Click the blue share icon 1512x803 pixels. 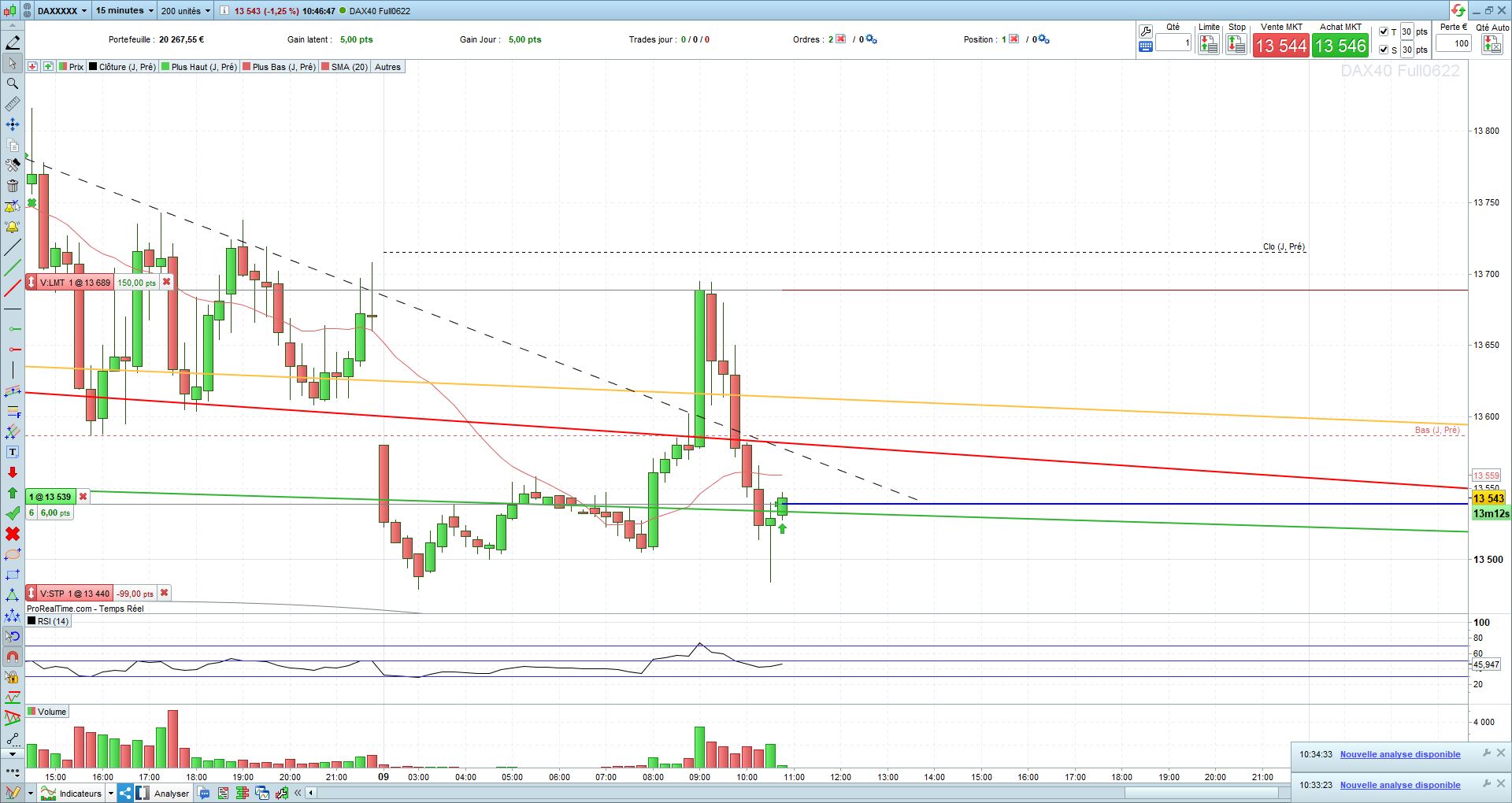[x=125, y=793]
